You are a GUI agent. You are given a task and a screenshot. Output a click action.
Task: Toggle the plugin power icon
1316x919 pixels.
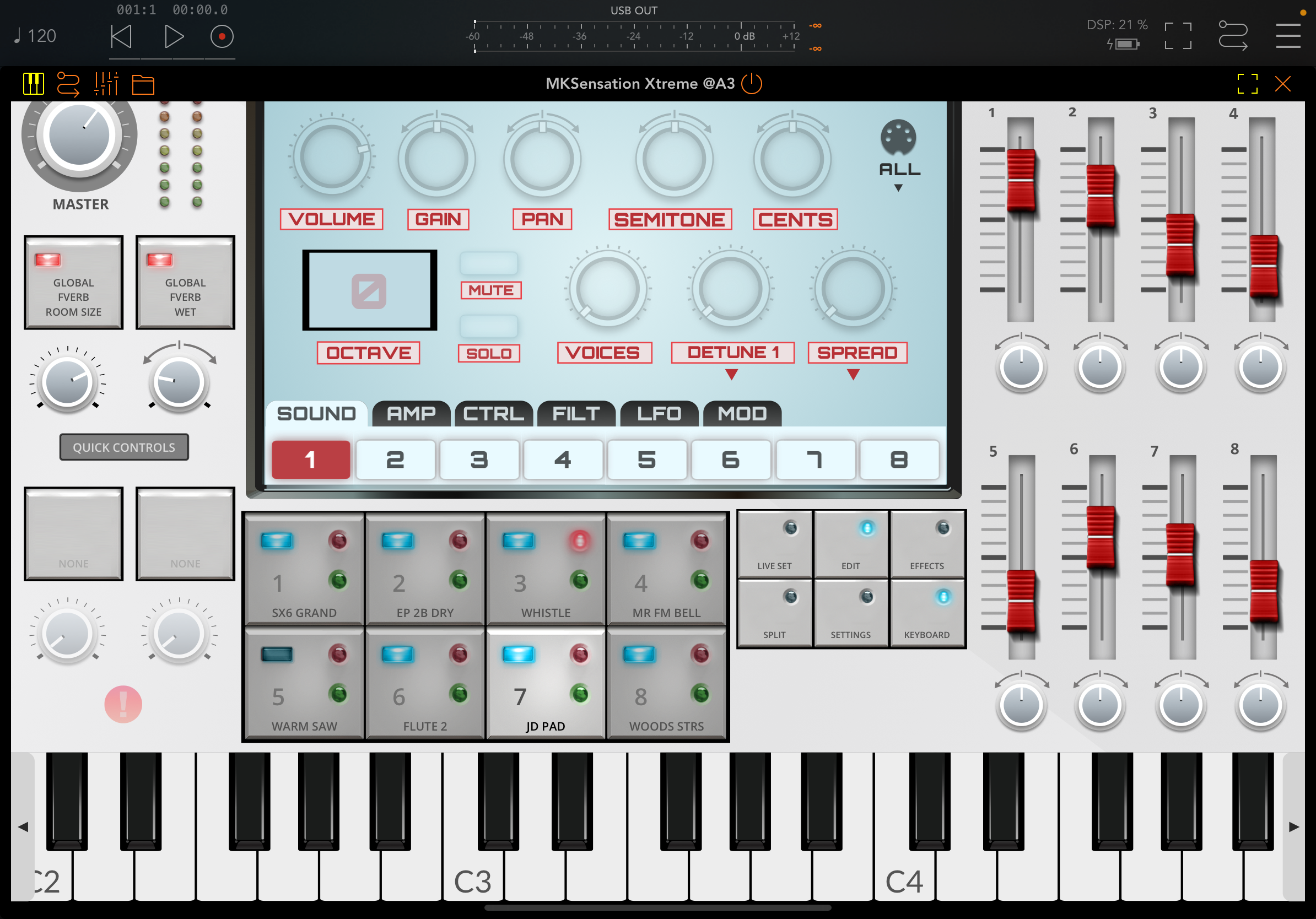coord(752,84)
